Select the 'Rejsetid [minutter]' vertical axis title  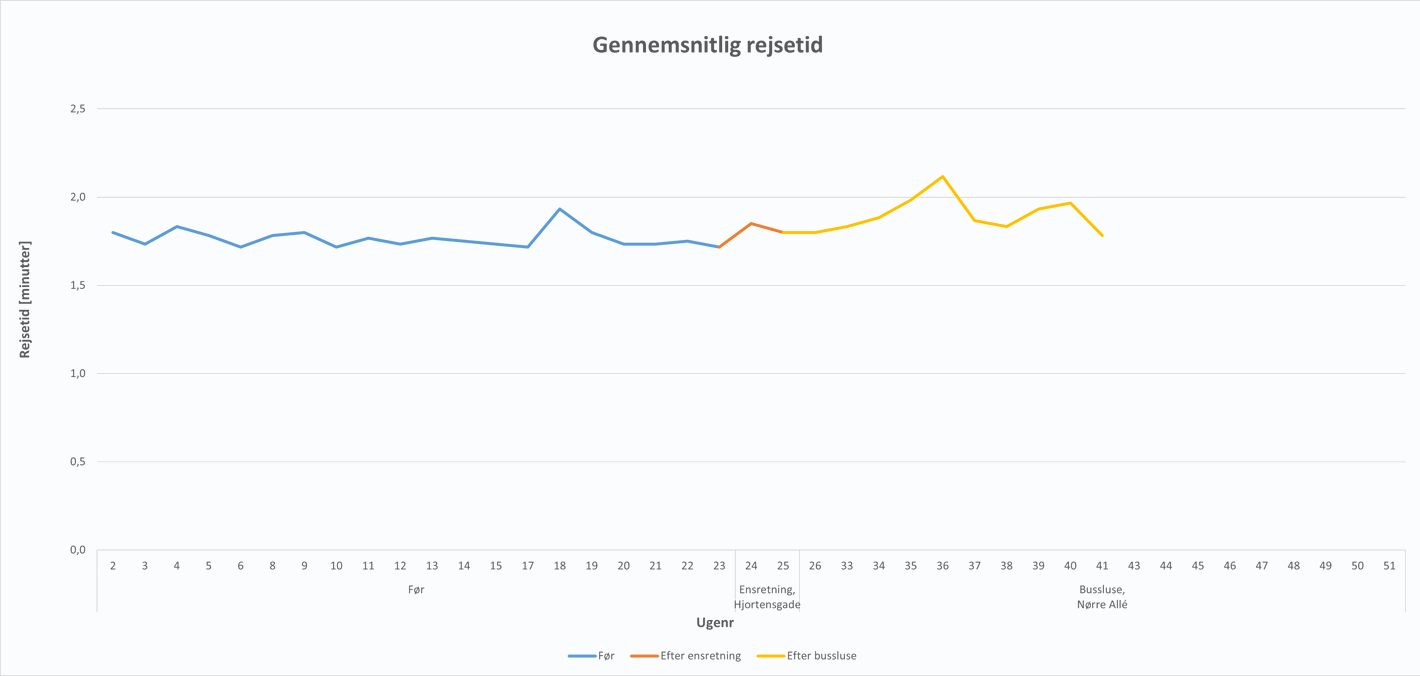(25, 299)
